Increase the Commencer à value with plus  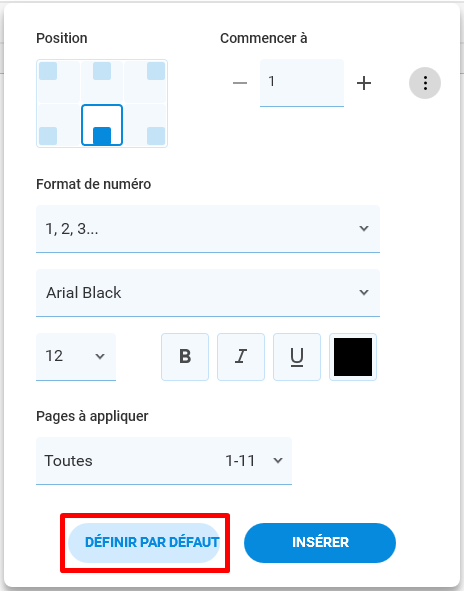coord(364,83)
